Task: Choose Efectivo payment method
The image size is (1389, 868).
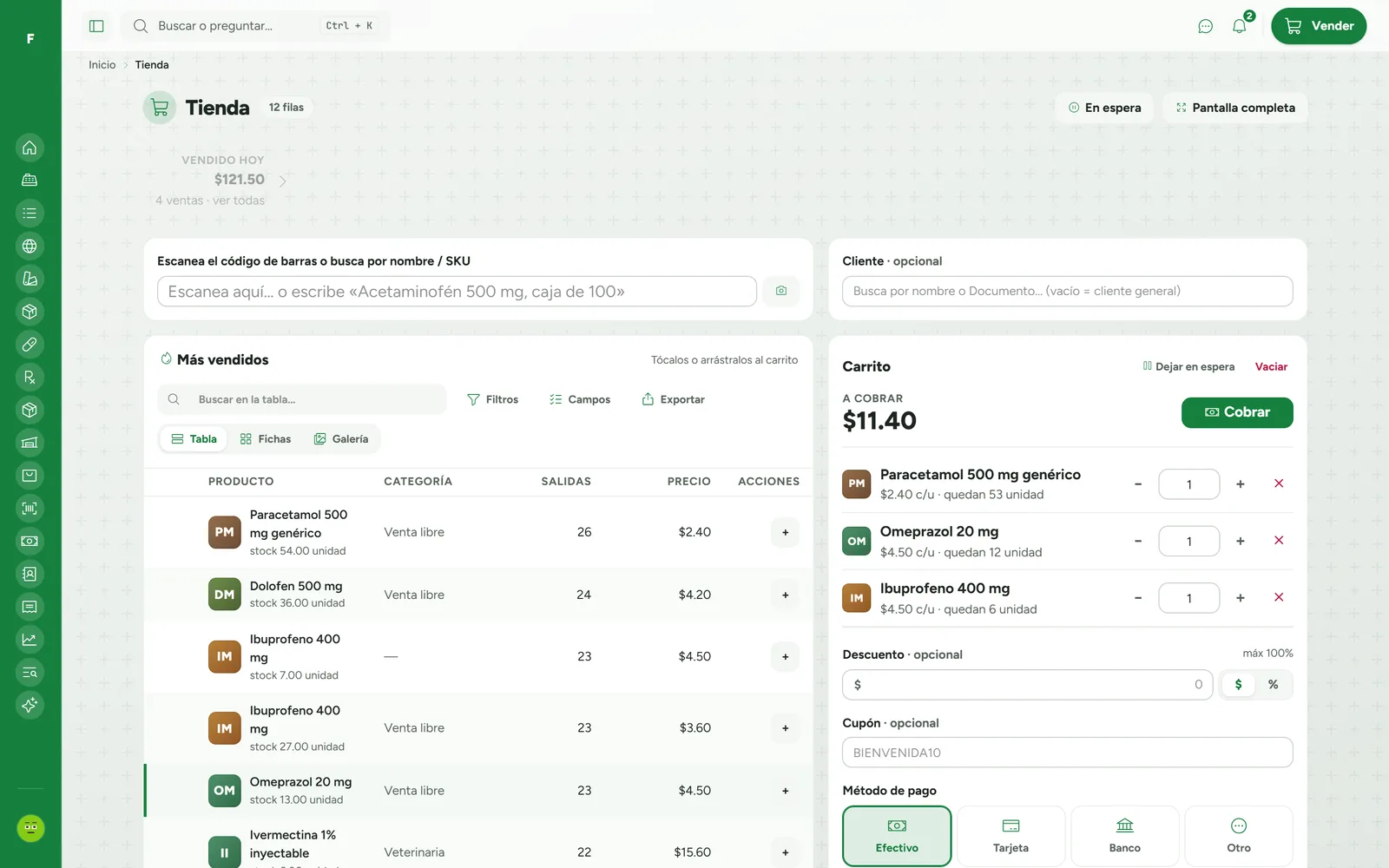Action: click(x=897, y=836)
